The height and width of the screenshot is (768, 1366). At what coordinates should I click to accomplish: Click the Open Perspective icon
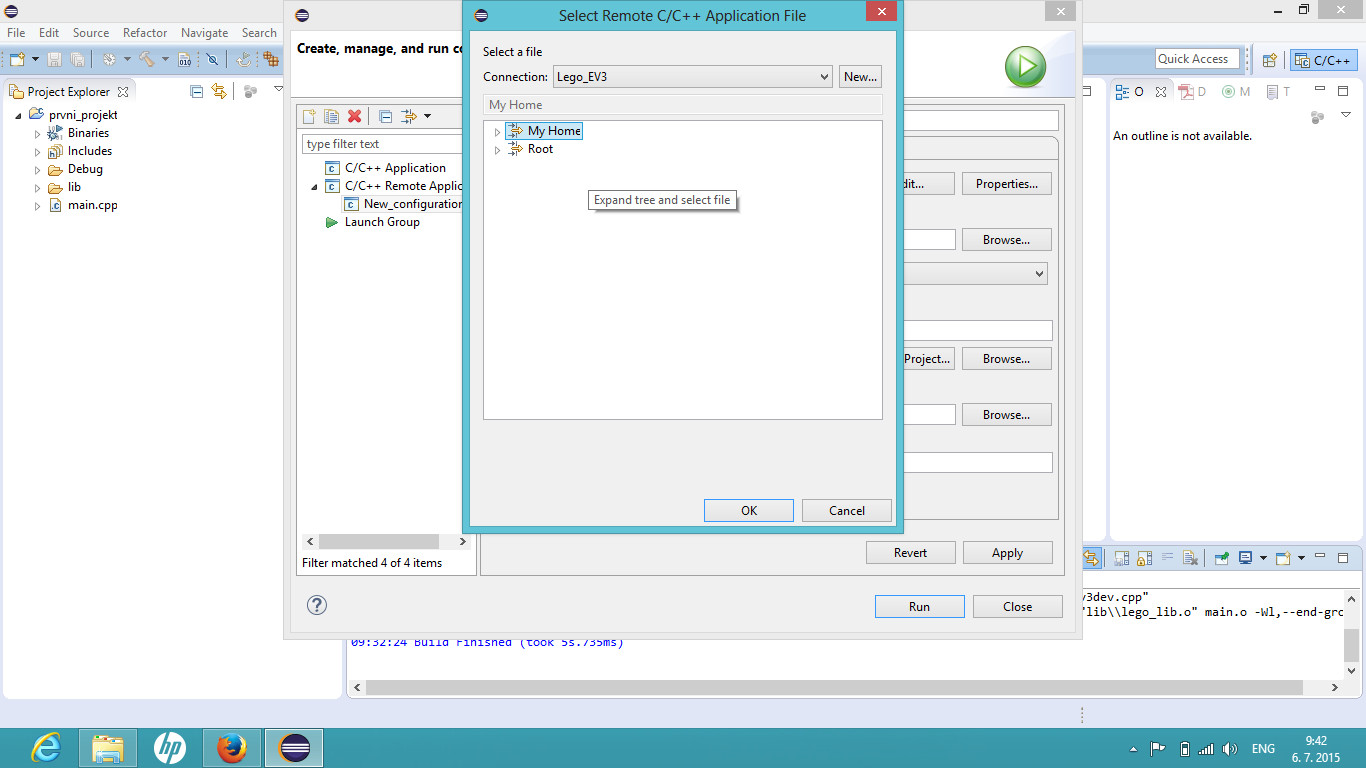(1269, 60)
